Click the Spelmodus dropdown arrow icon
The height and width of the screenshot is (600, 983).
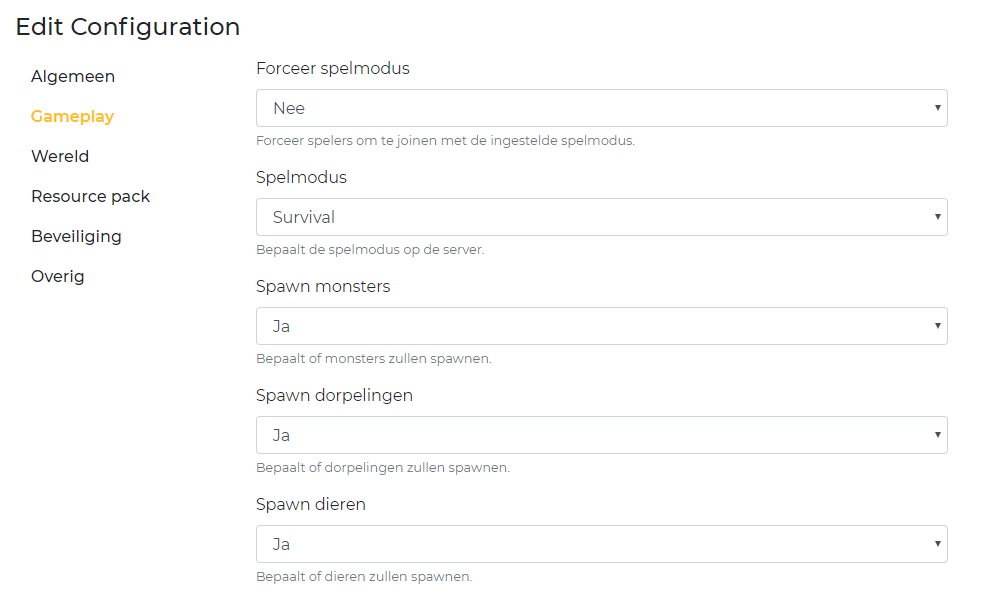(x=937, y=217)
